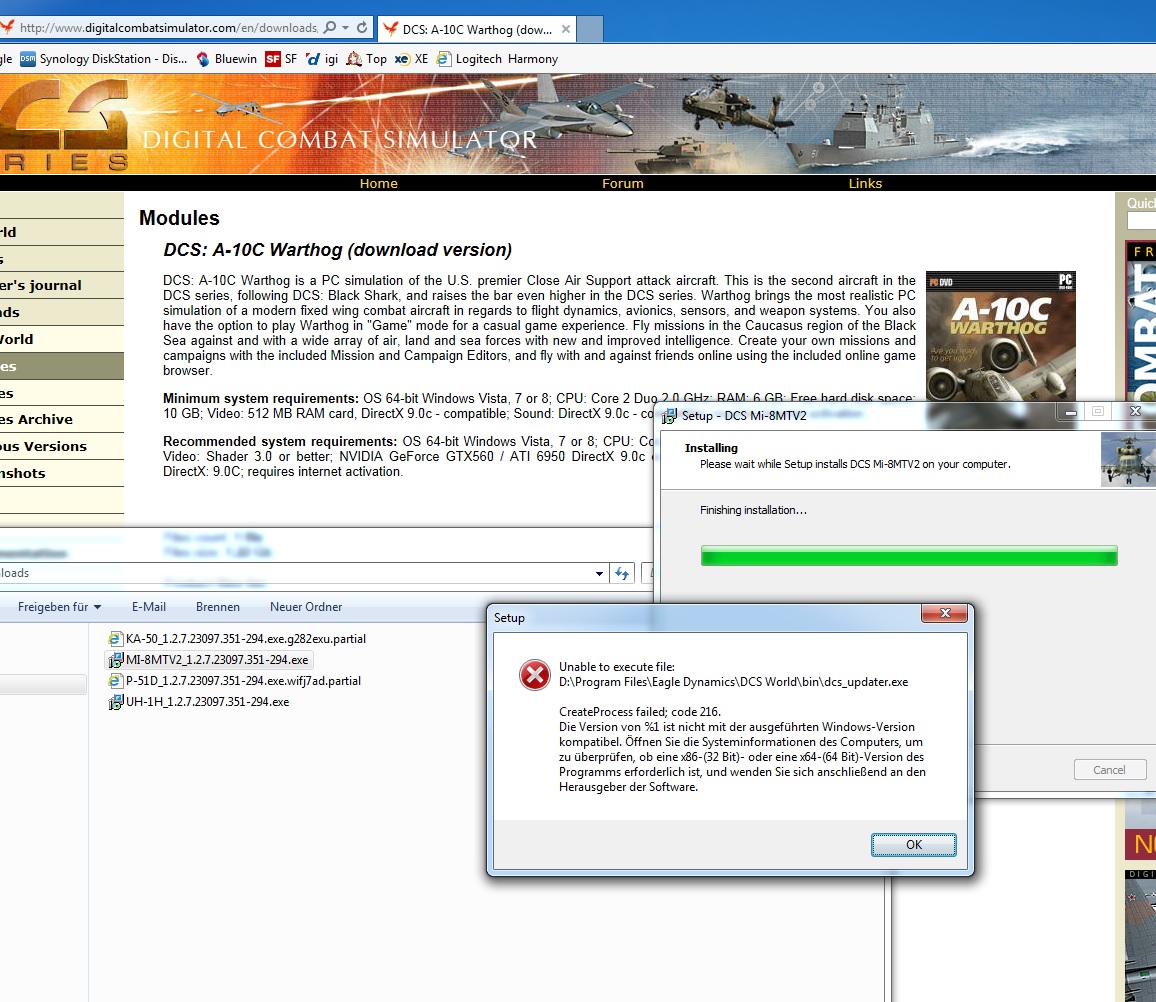
Task: Open the Versions sidebar menu item
Action: pyautogui.click(x=62, y=446)
